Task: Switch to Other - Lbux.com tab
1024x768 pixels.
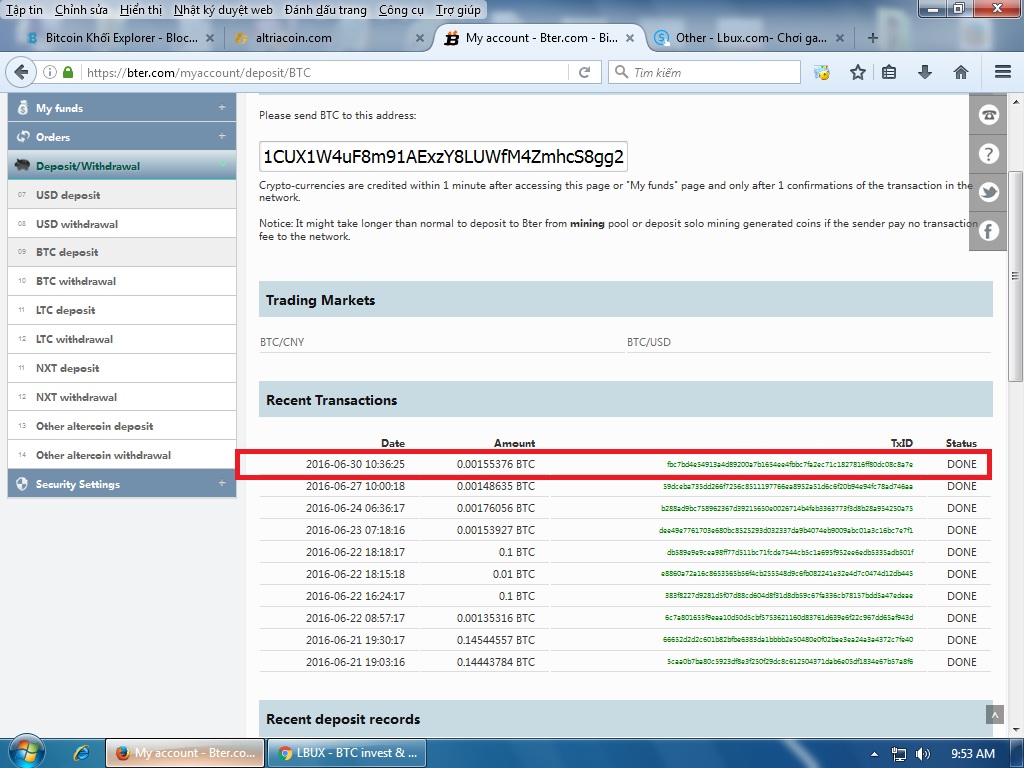Action: [751, 38]
